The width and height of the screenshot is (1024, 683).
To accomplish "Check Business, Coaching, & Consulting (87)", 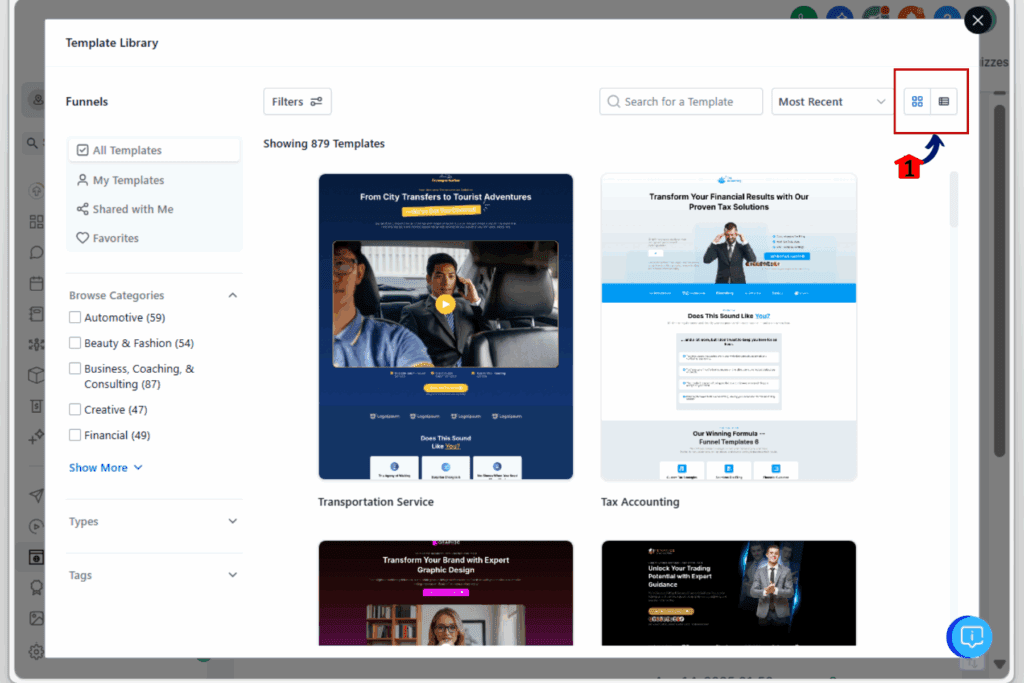I will [75, 368].
